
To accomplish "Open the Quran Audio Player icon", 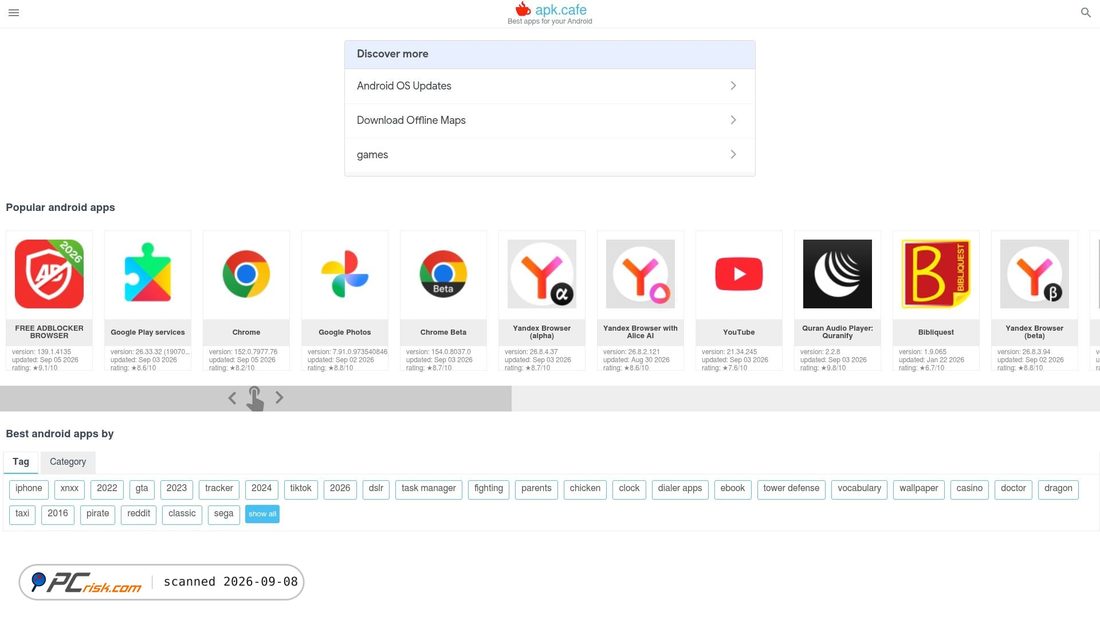I will tap(838, 274).
